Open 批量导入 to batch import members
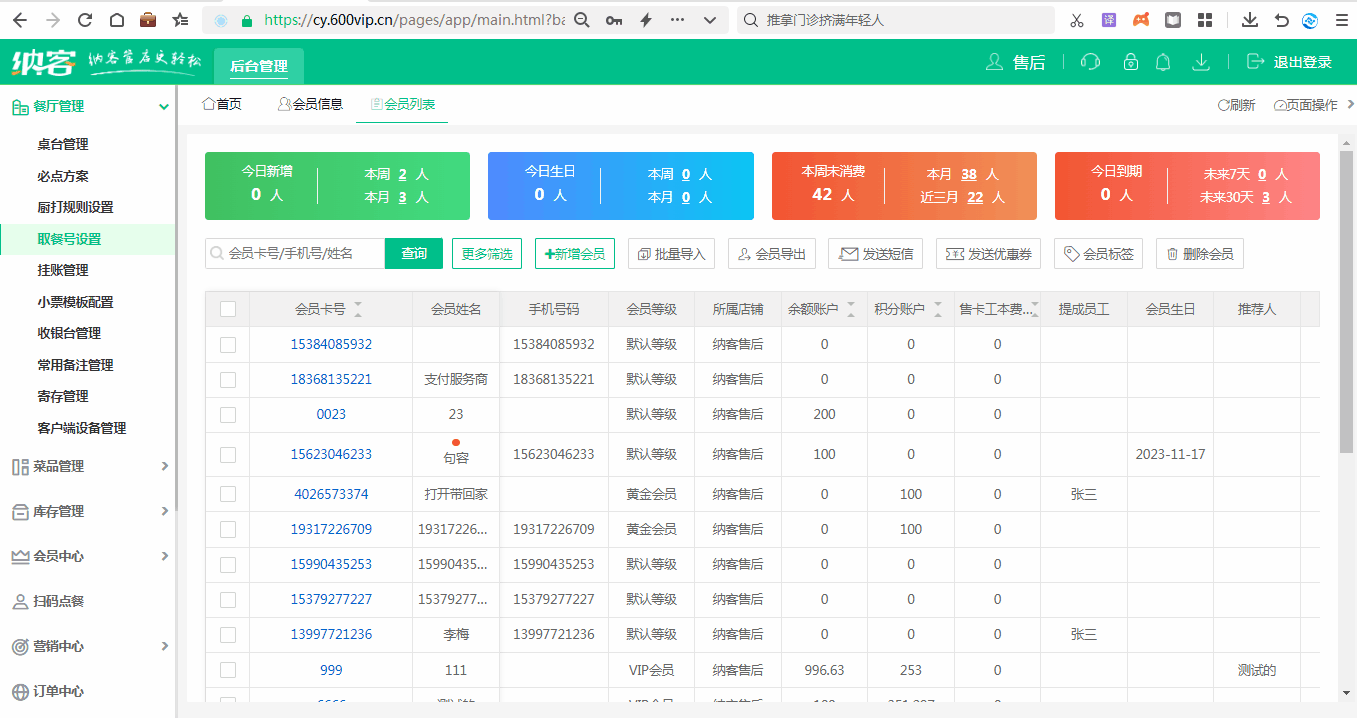The width and height of the screenshot is (1357, 718). (671, 253)
